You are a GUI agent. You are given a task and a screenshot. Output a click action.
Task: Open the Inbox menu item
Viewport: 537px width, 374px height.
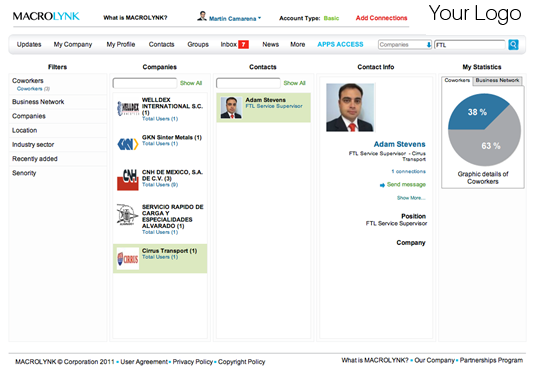tap(228, 45)
